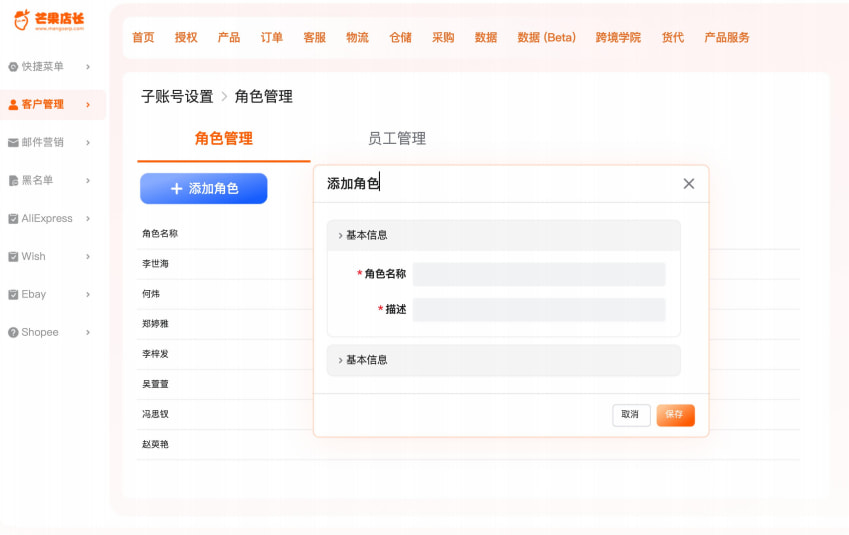This screenshot has height=535, width=849.
Task: Switch to the 角色管理 tab
Action: 224,139
